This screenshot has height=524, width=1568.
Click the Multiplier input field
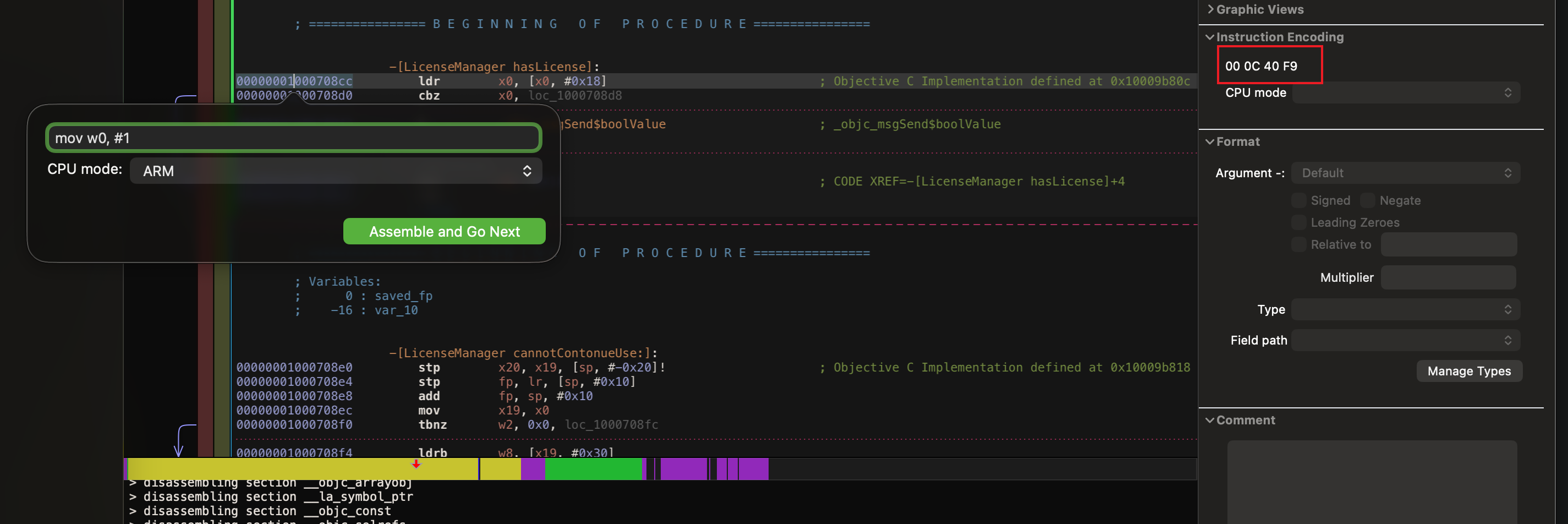(x=1448, y=277)
